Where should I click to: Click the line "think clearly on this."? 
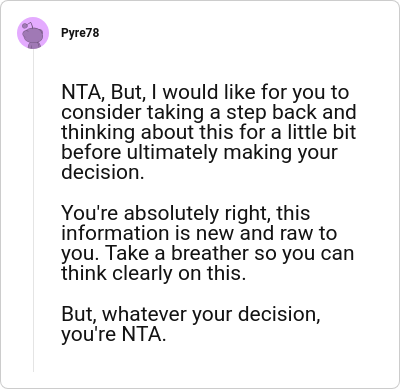pos(153,273)
